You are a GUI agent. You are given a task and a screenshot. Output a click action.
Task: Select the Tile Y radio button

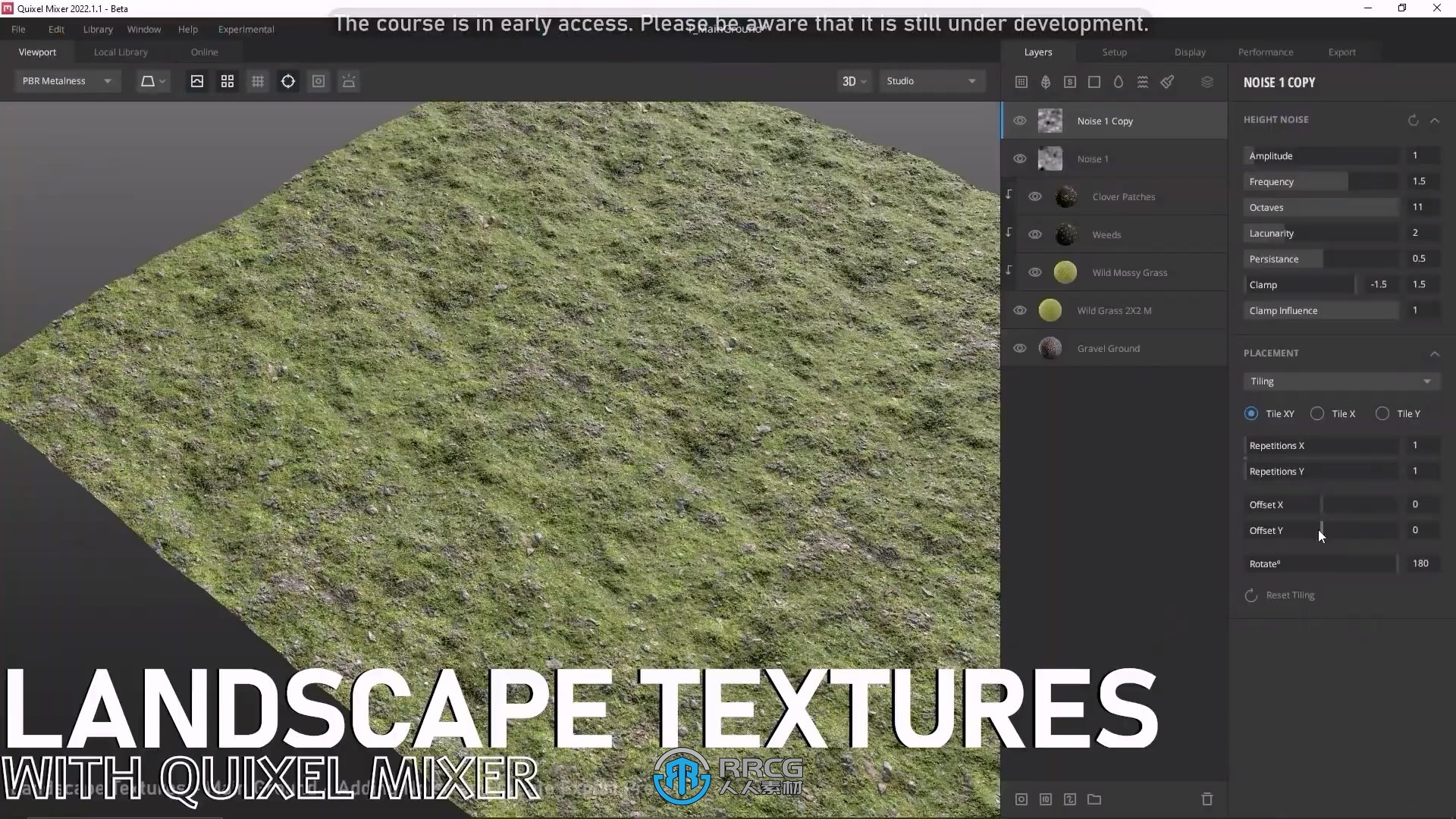1382,413
